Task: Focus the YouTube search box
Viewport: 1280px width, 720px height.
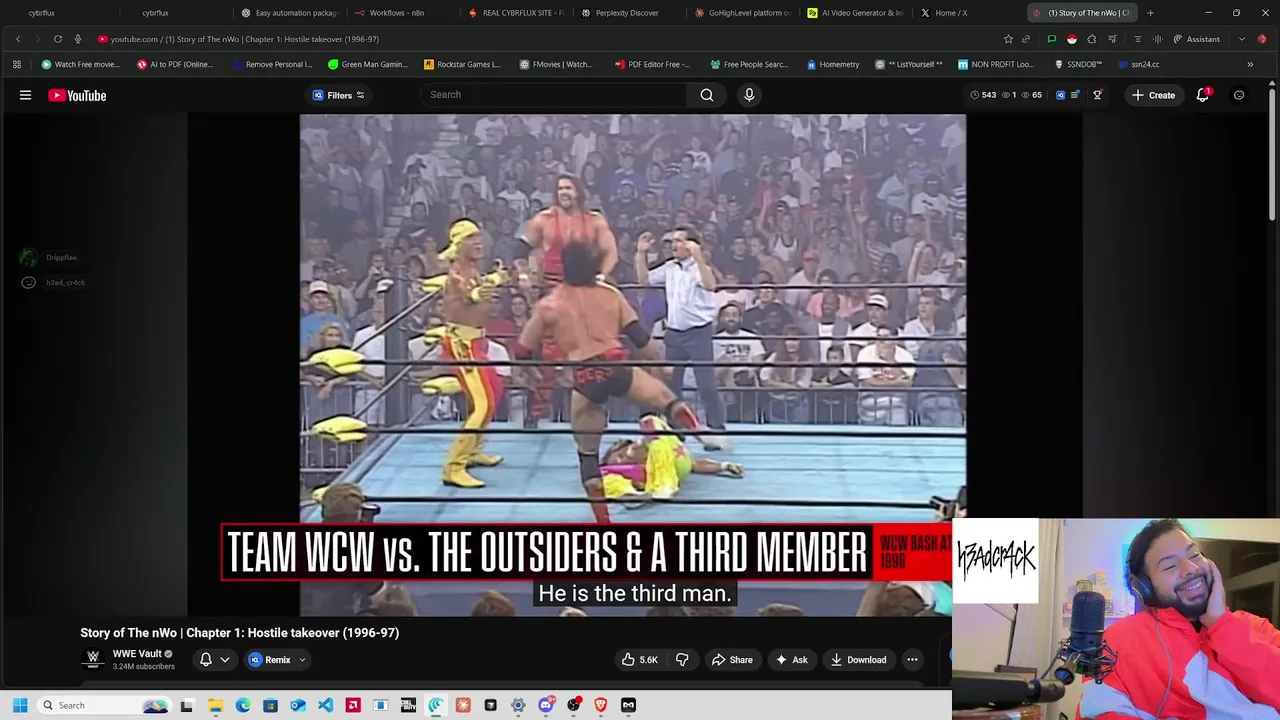Action: [x=553, y=95]
